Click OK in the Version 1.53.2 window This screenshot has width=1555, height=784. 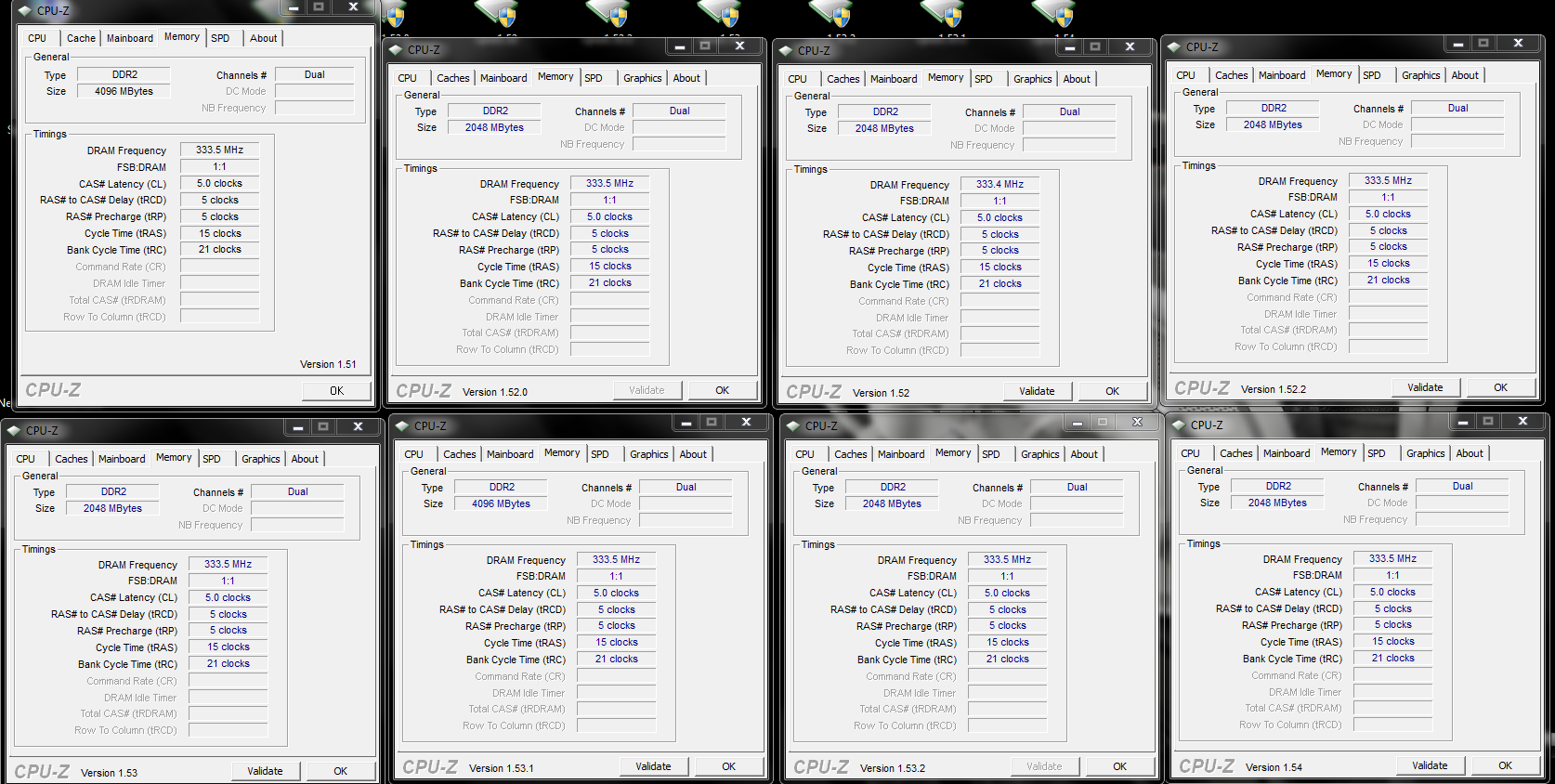coord(1120,766)
